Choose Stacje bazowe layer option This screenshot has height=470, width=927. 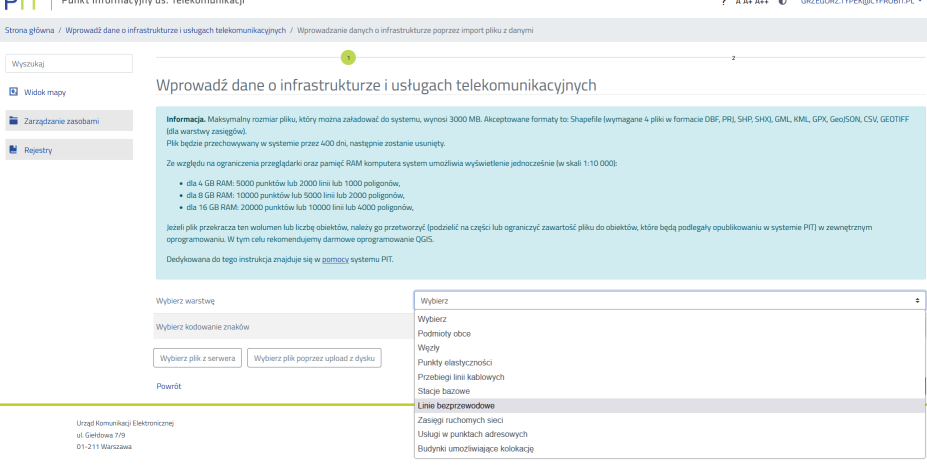670,391
